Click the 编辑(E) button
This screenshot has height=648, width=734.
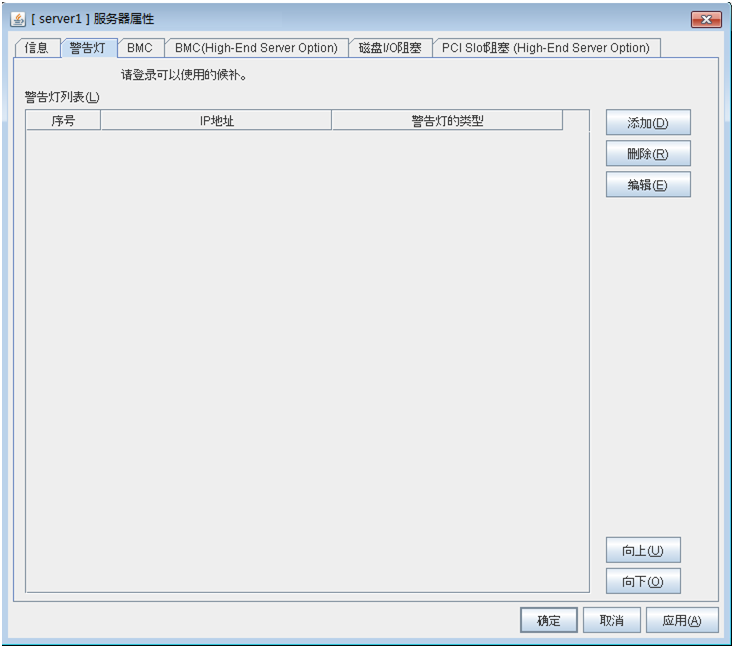[648, 184]
